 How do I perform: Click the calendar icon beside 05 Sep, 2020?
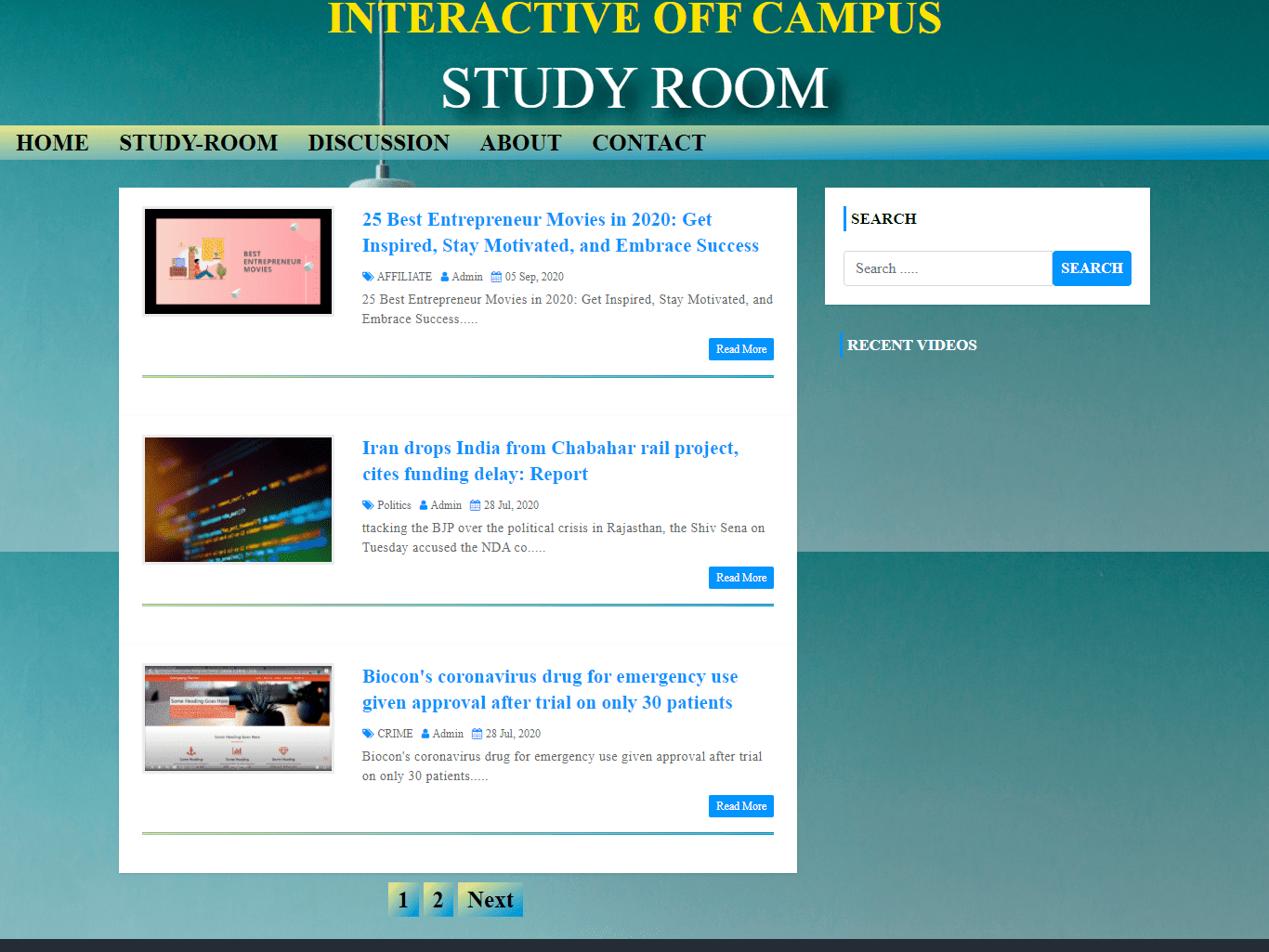(496, 277)
